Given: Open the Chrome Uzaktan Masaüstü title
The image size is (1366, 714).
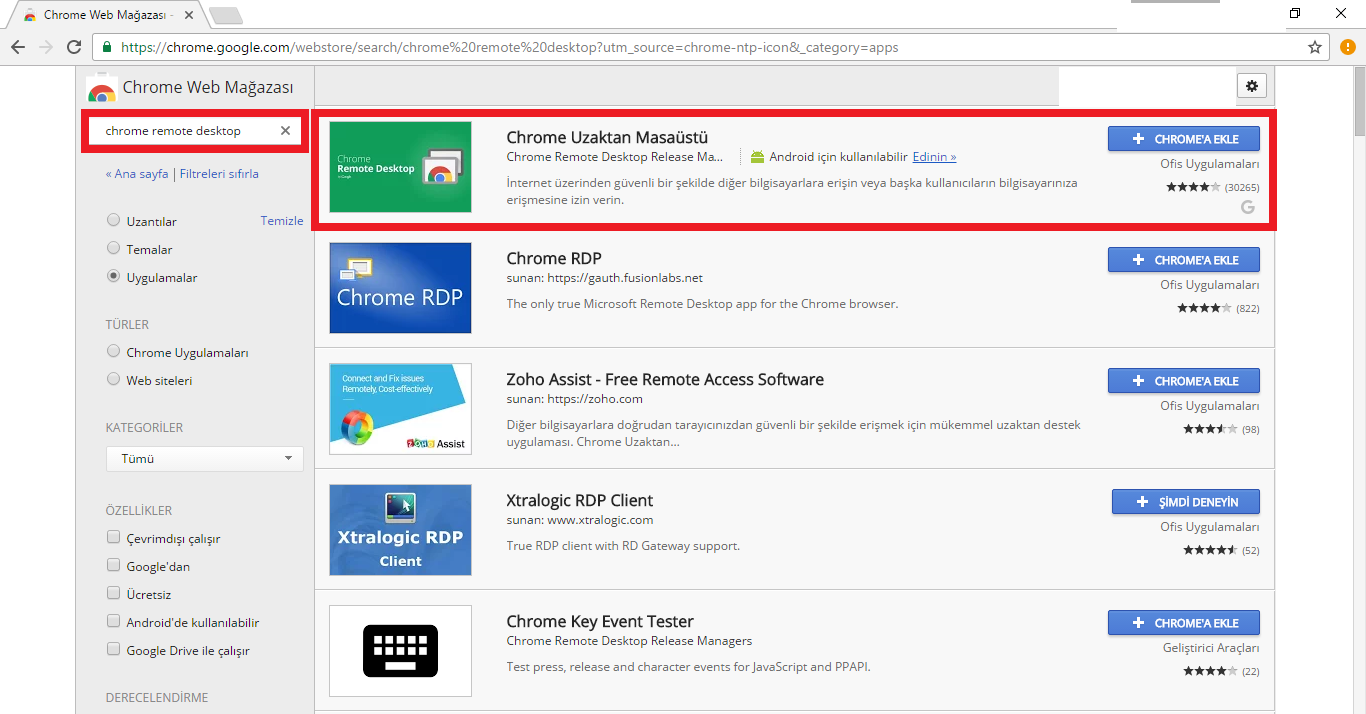Looking at the screenshot, I should click(607, 137).
